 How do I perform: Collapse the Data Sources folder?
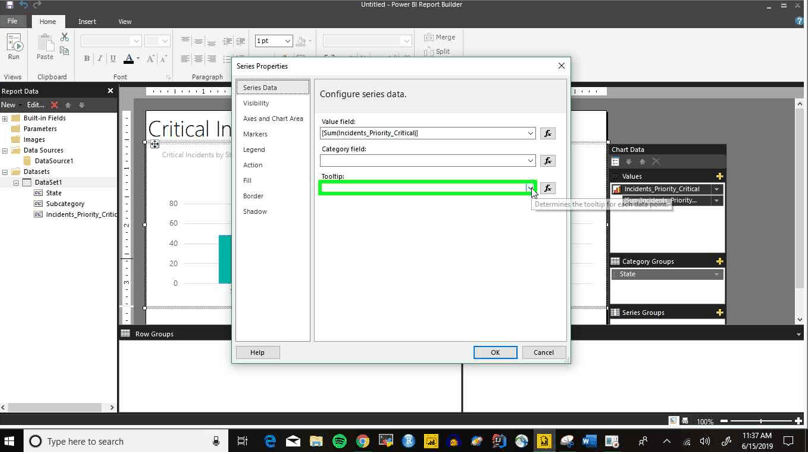5,150
